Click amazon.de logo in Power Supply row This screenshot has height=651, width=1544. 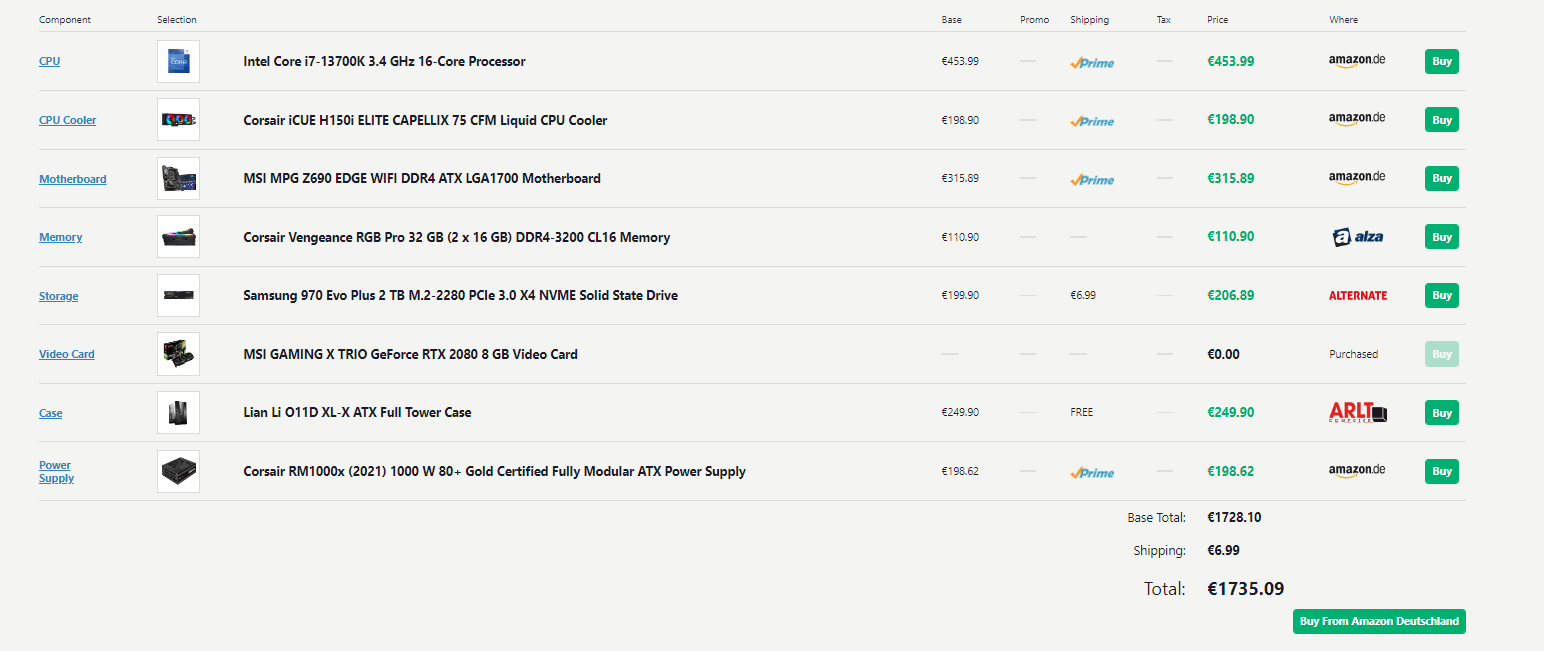coord(1357,470)
